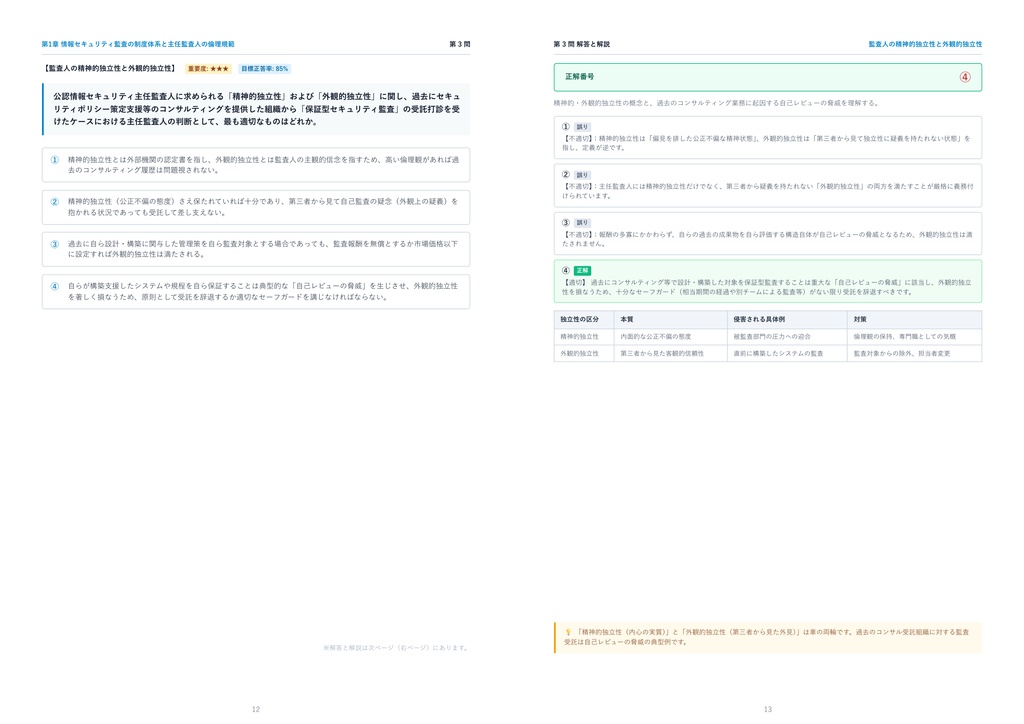Click the red circled ④ correct answer number
The height and width of the screenshot is (724, 1024).
965,77
